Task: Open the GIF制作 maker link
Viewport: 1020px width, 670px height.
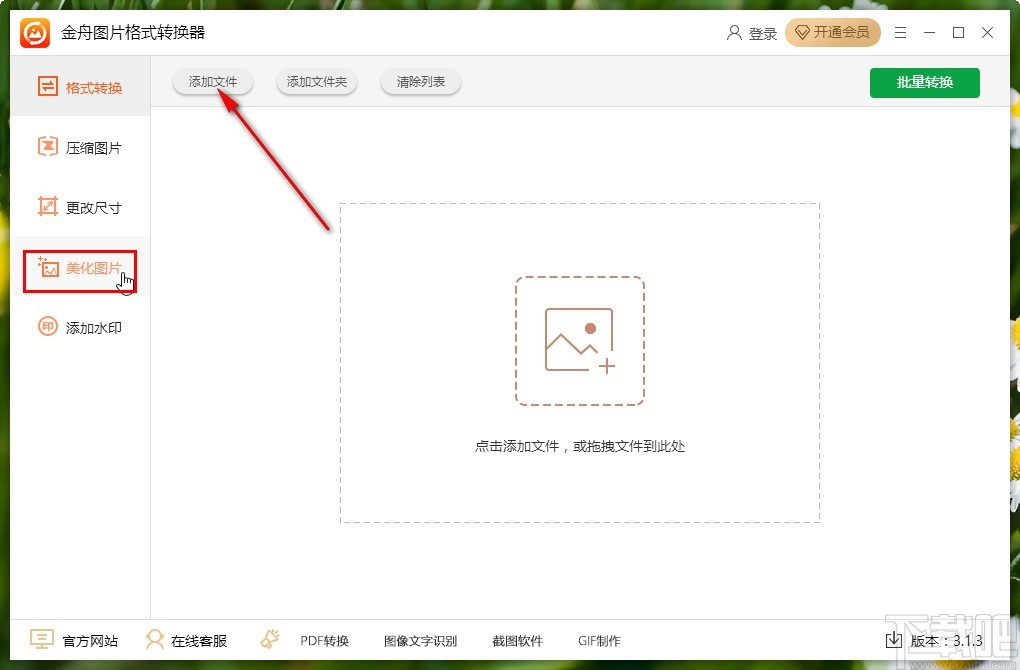Action: point(599,640)
